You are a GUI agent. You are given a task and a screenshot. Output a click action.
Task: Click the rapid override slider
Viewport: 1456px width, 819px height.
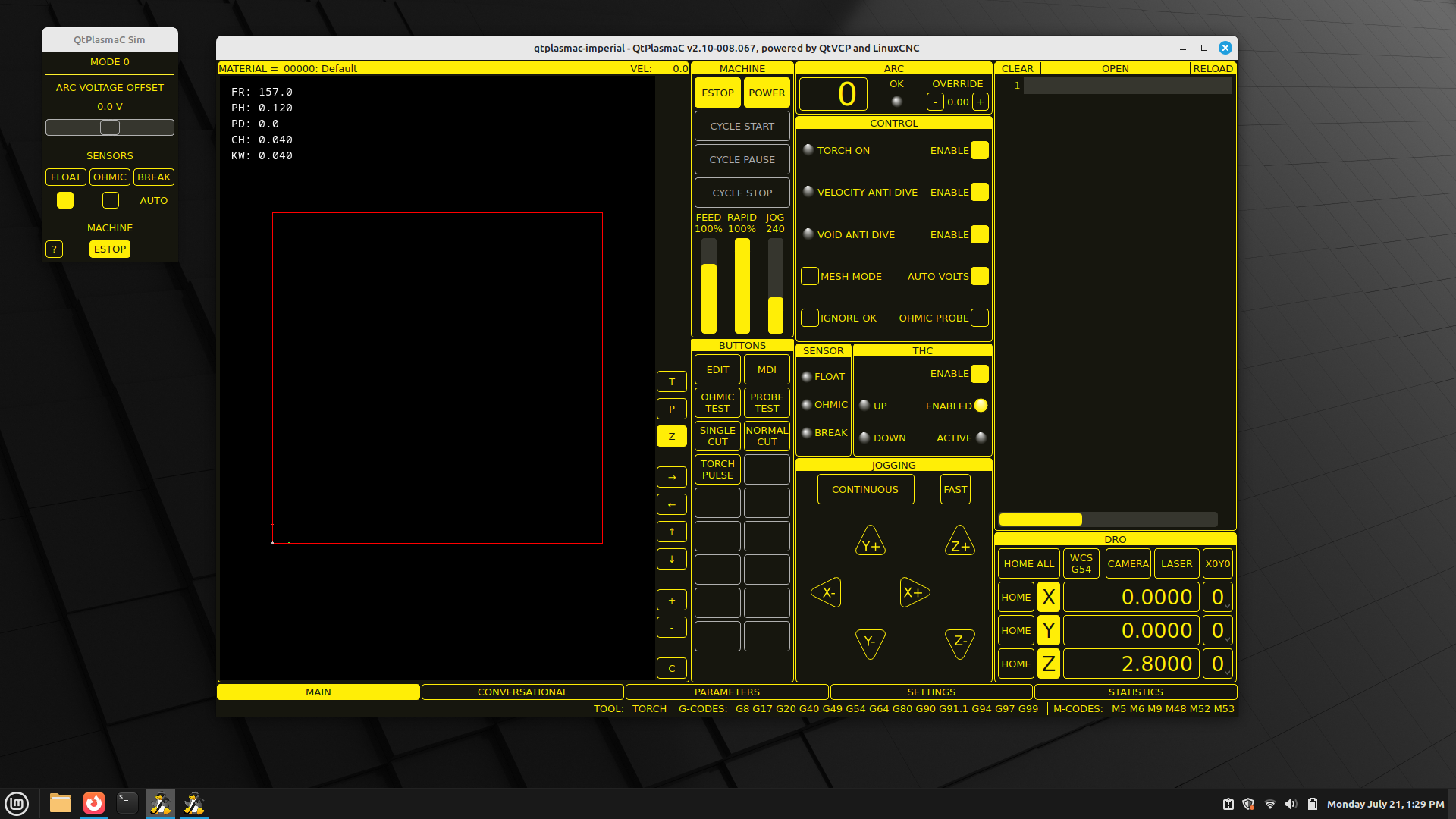coord(742,286)
